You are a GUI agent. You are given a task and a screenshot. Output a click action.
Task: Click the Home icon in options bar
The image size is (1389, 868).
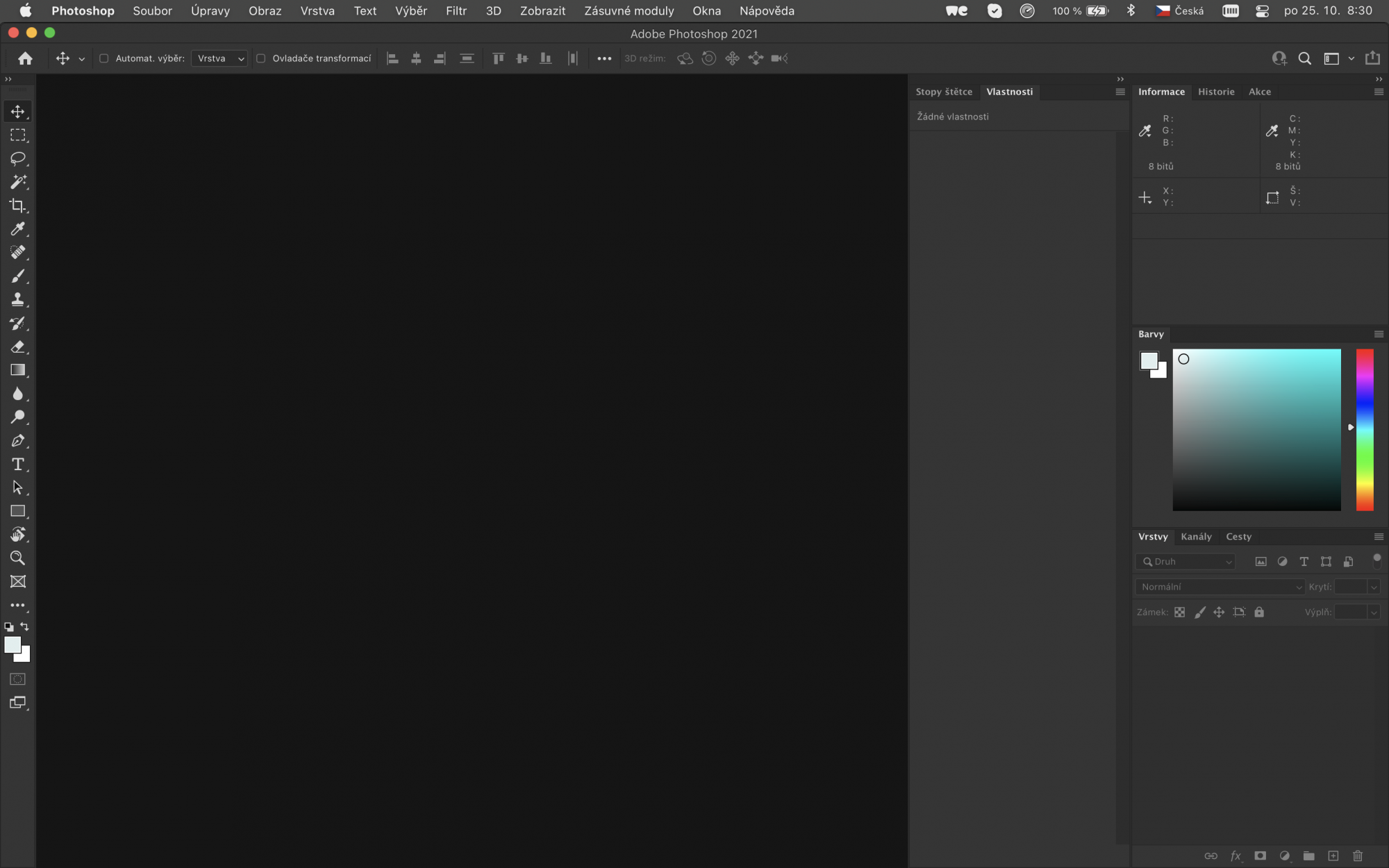click(26, 58)
